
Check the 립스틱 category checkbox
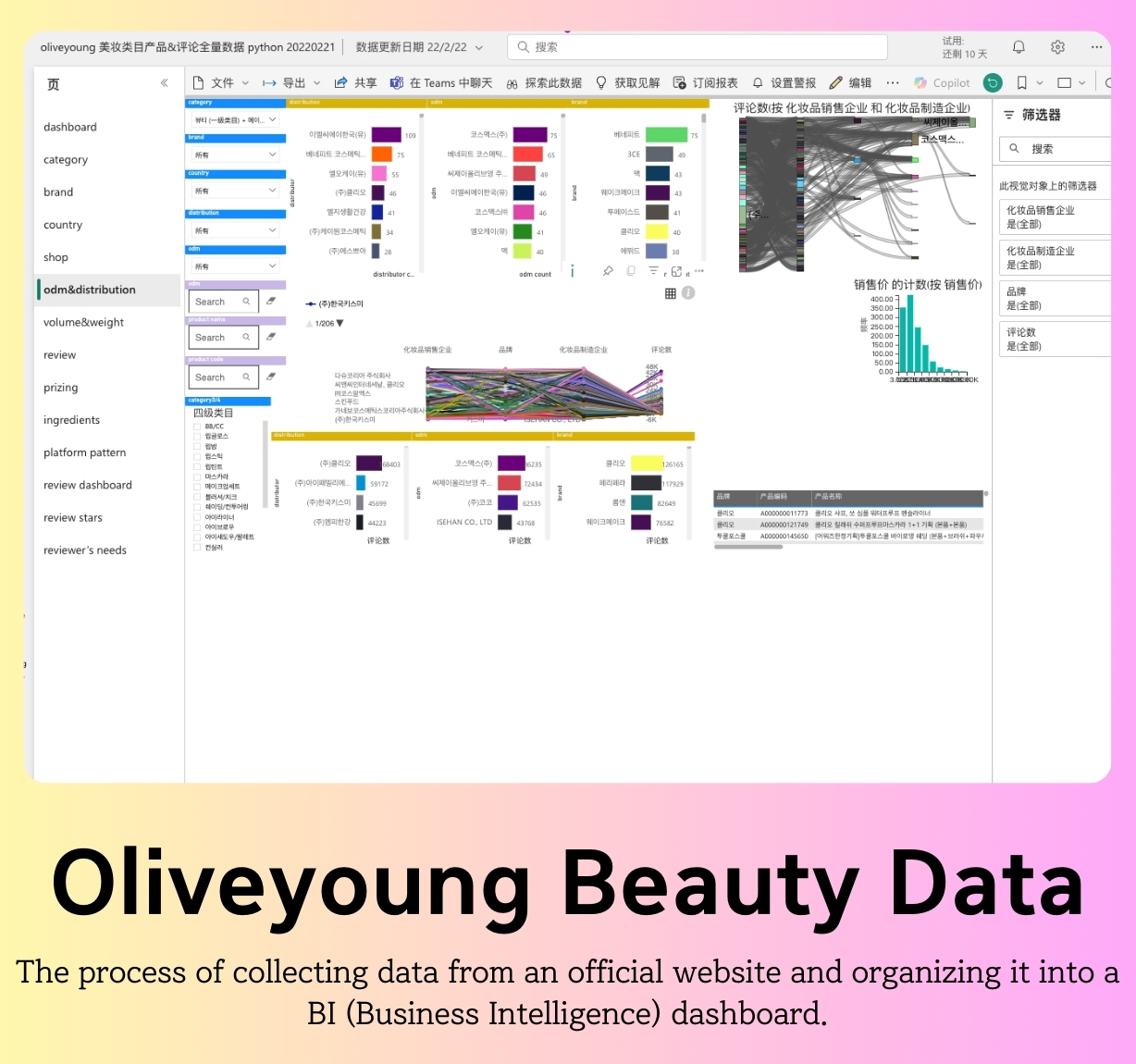coord(197,457)
